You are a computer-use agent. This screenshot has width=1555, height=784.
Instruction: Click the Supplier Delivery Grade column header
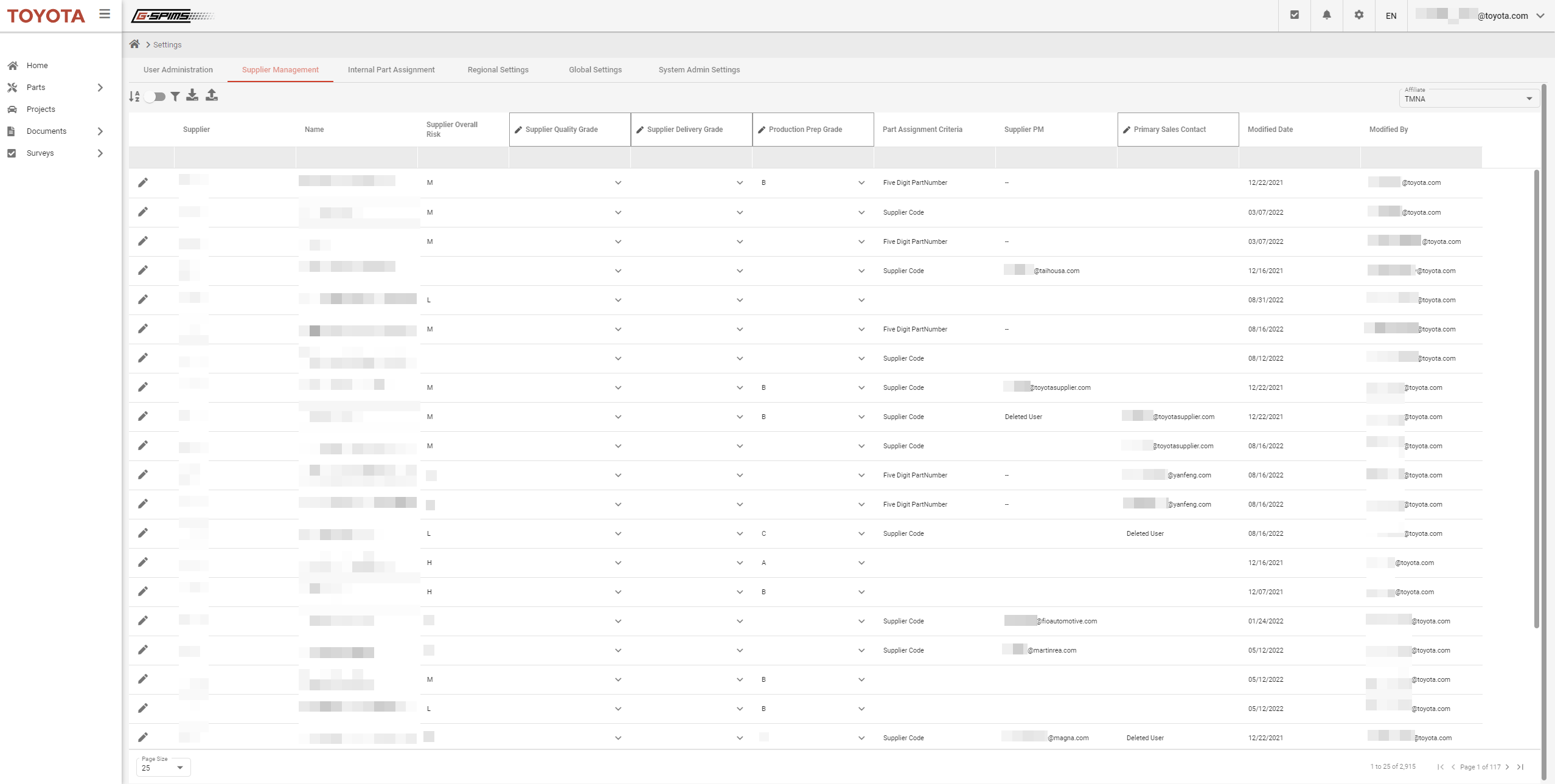pos(692,130)
